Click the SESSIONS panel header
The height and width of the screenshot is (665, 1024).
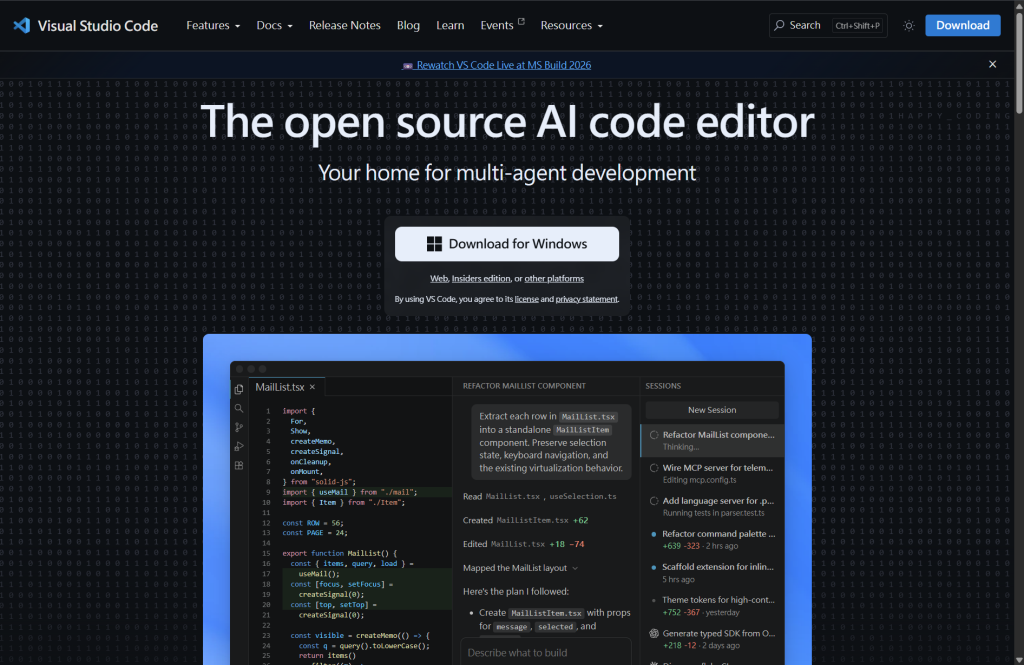pyautogui.click(x=663, y=386)
